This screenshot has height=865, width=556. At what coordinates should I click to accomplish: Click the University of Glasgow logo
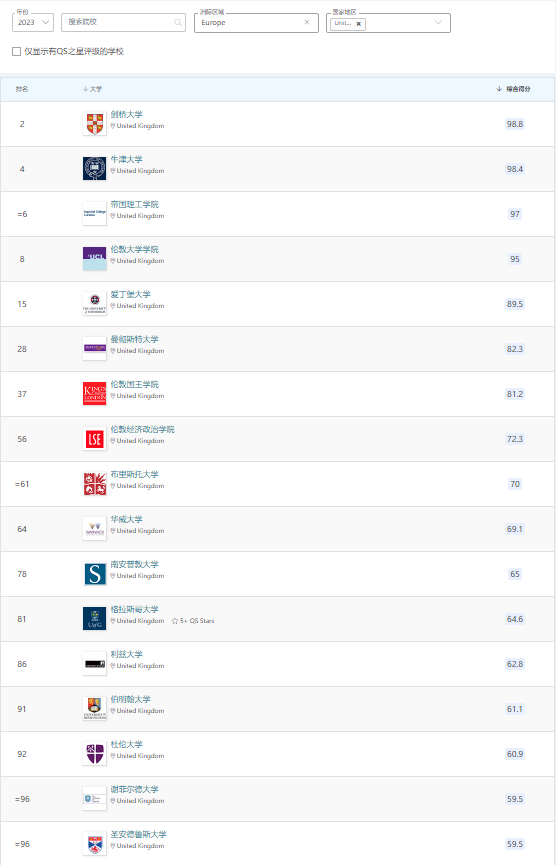point(94,619)
